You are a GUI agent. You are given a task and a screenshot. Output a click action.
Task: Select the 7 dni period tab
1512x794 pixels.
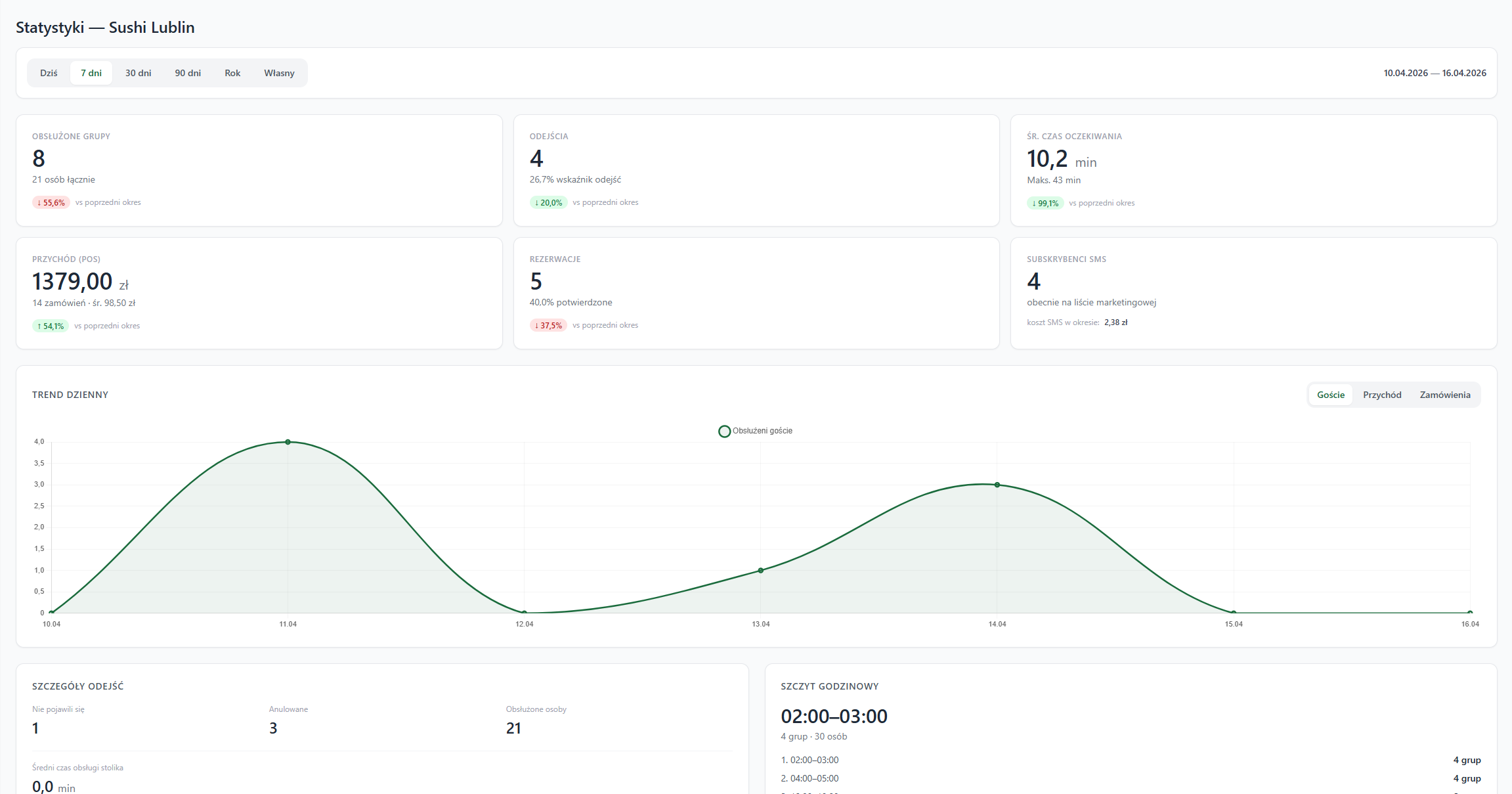pos(91,73)
